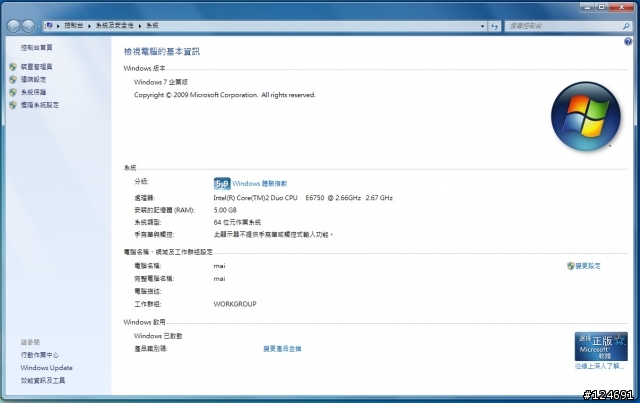Click the 變更產品金鑰 link

pyautogui.click(x=282, y=349)
